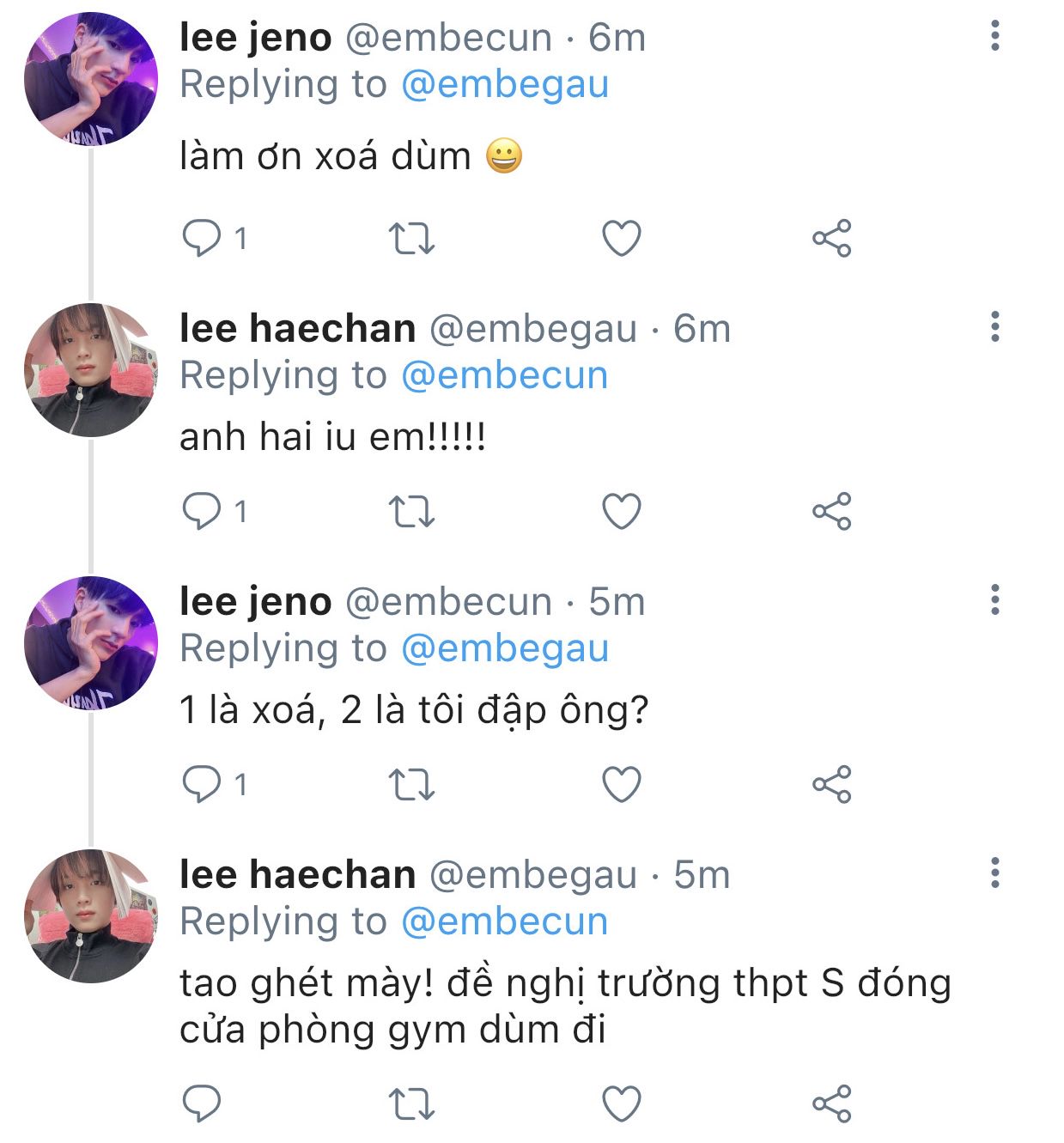Retweet the "tao ghét mày!" tweet
The height and width of the screenshot is (1143, 1064).
412,1104
